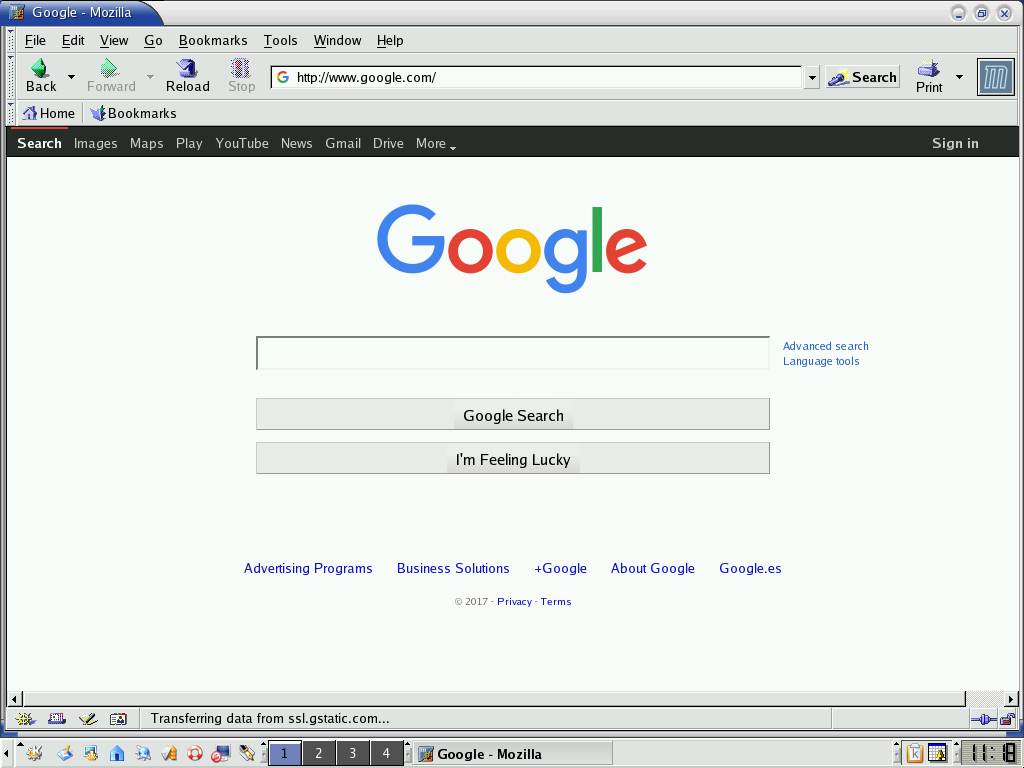The width and height of the screenshot is (1024, 768).
Task: Open the Bookmarks toolbar folder
Action: click(133, 113)
